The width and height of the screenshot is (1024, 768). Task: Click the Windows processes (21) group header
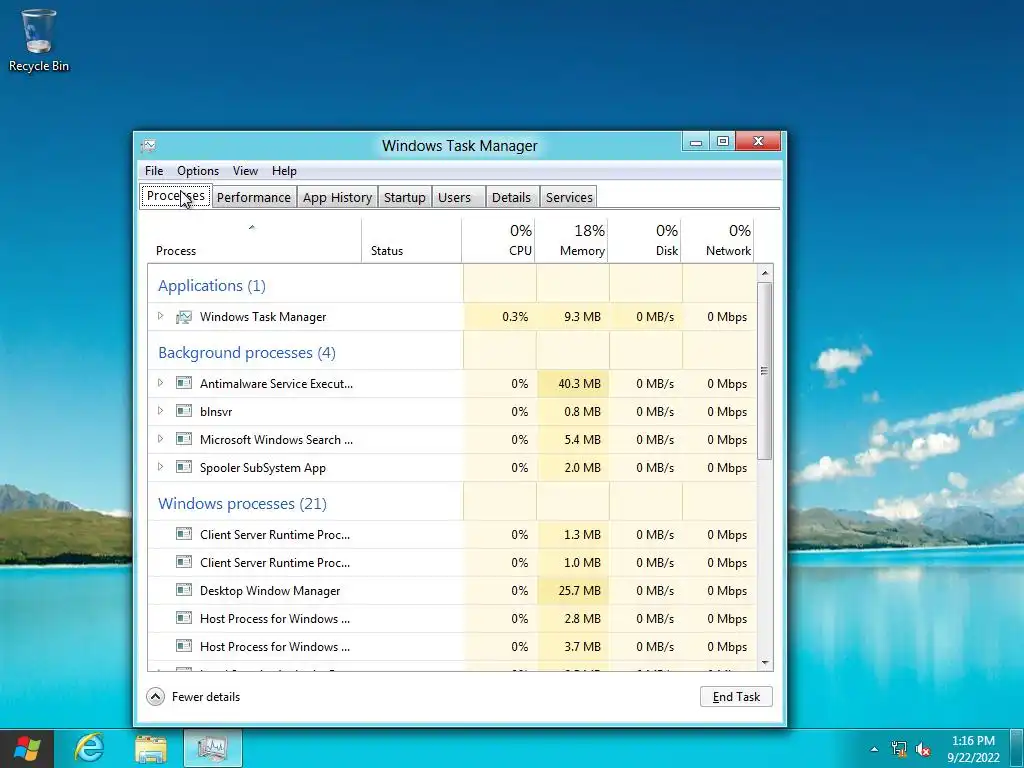(x=242, y=504)
